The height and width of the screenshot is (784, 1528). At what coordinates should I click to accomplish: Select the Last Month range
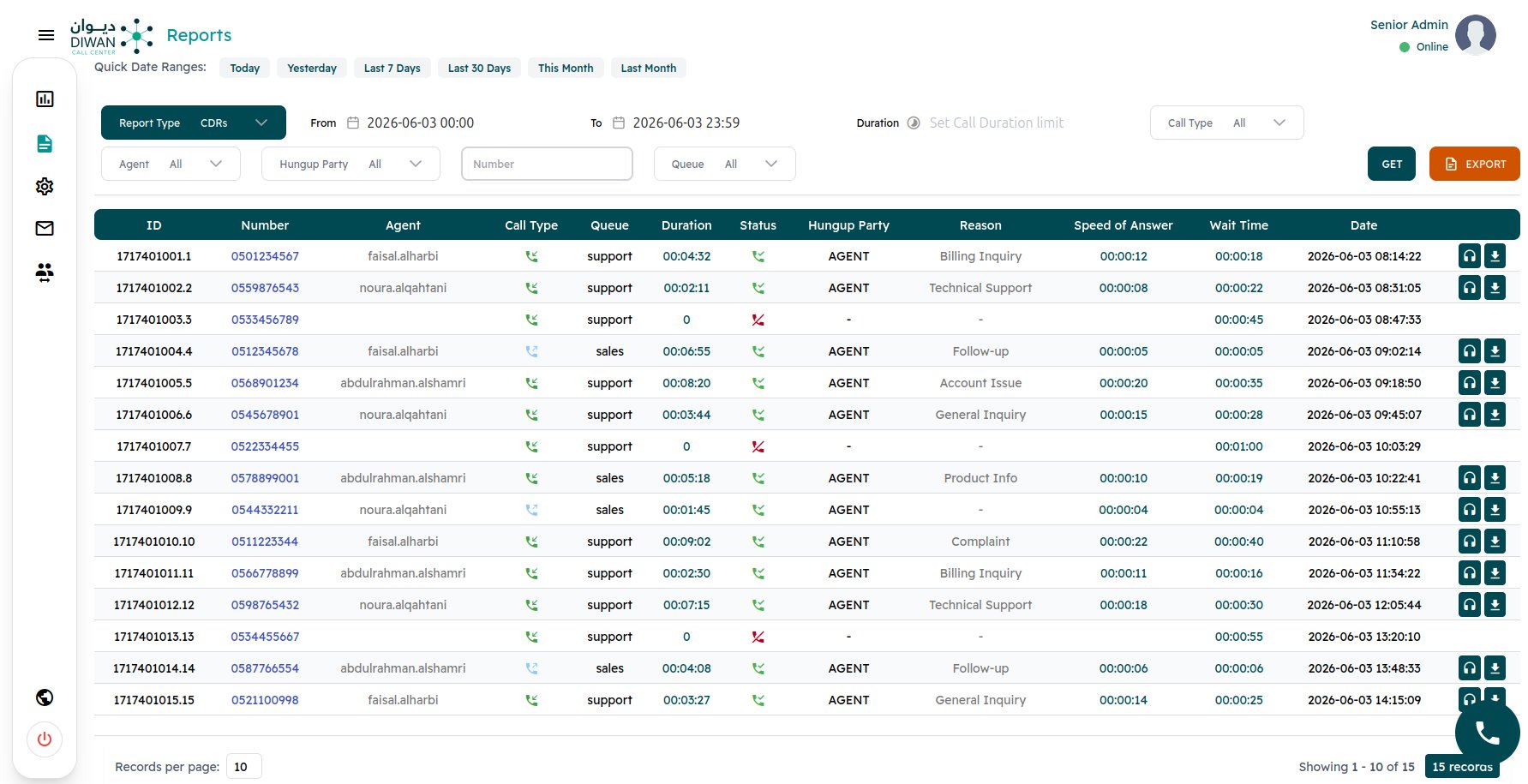(648, 68)
